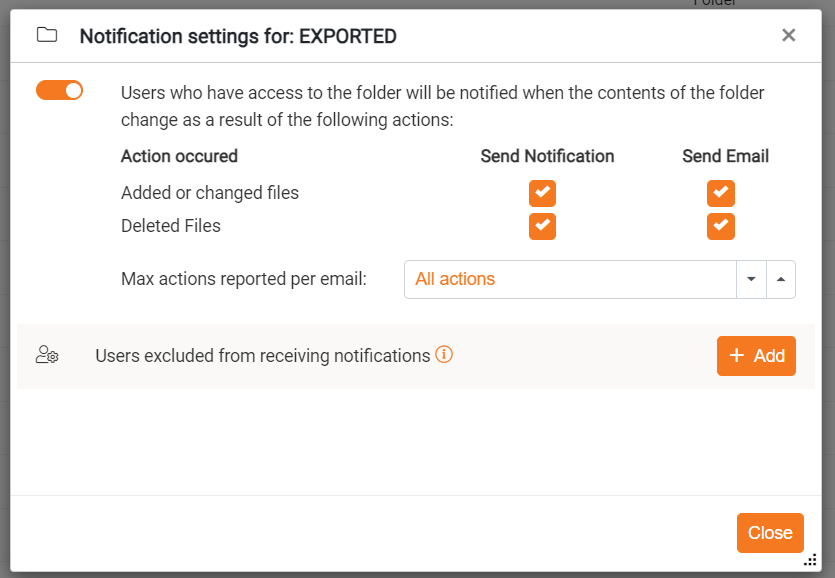Screen dimensions: 835x578
Task: Uncheck Send Email for Added or changed files
Action: pos(721,193)
